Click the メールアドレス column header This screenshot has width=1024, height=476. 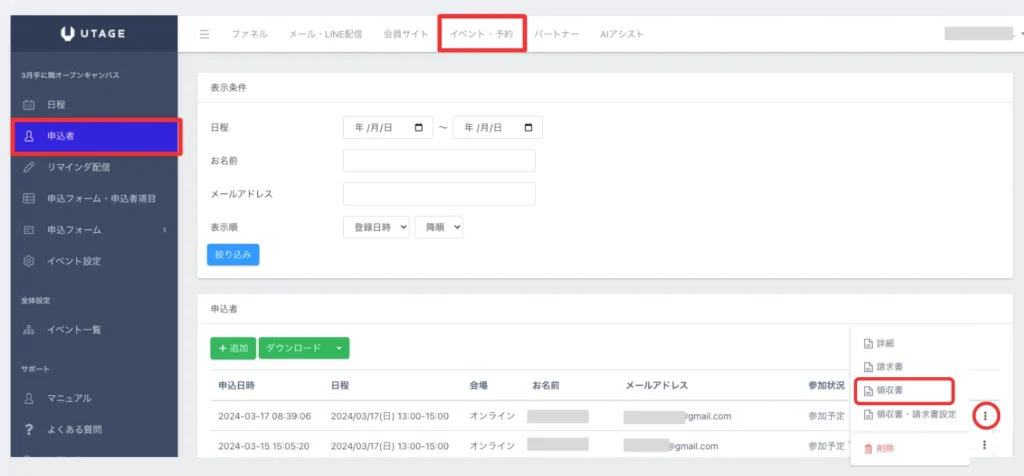point(656,385)
